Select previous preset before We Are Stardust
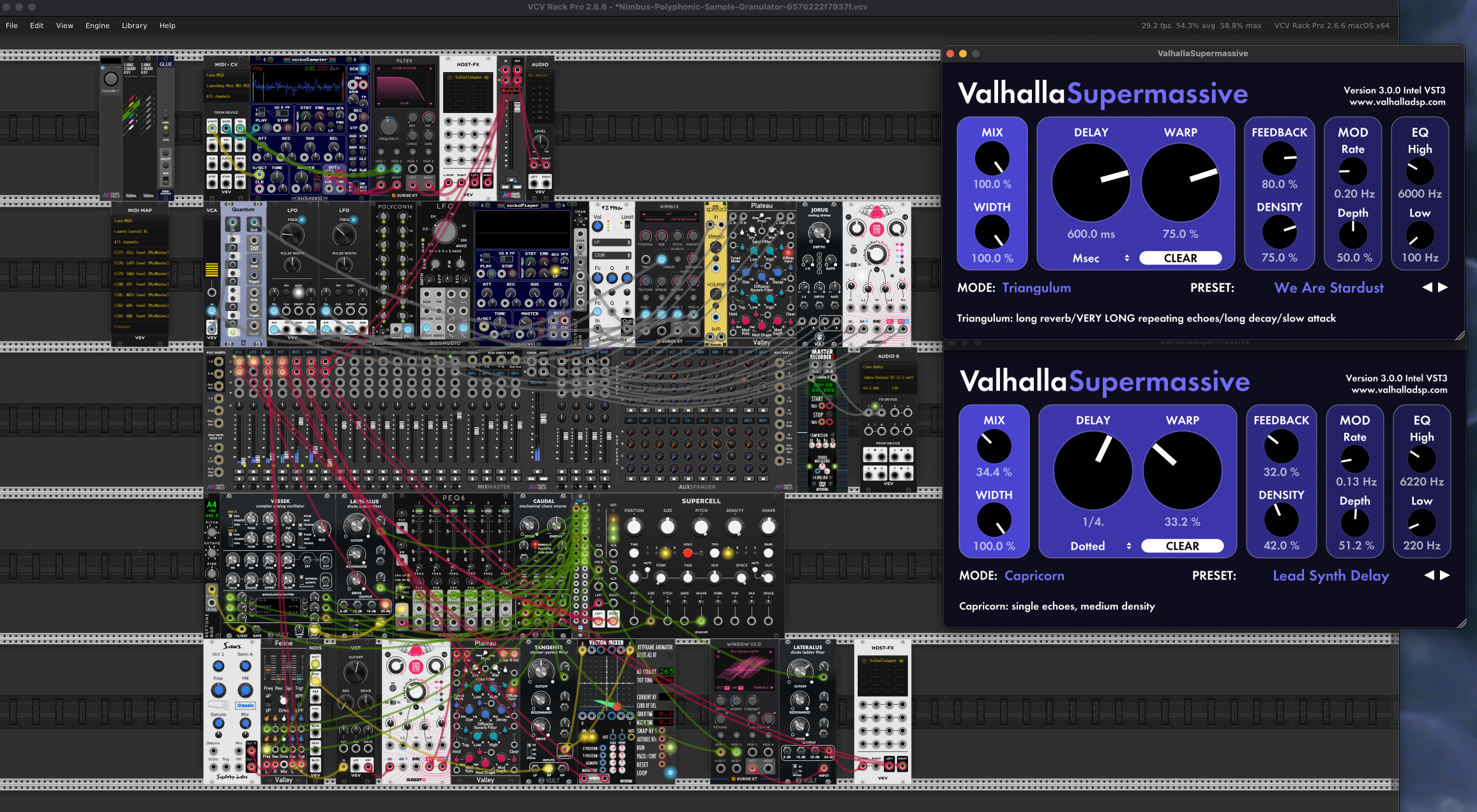Viewport: 1477px width, 812px height. coord(1427,287)
